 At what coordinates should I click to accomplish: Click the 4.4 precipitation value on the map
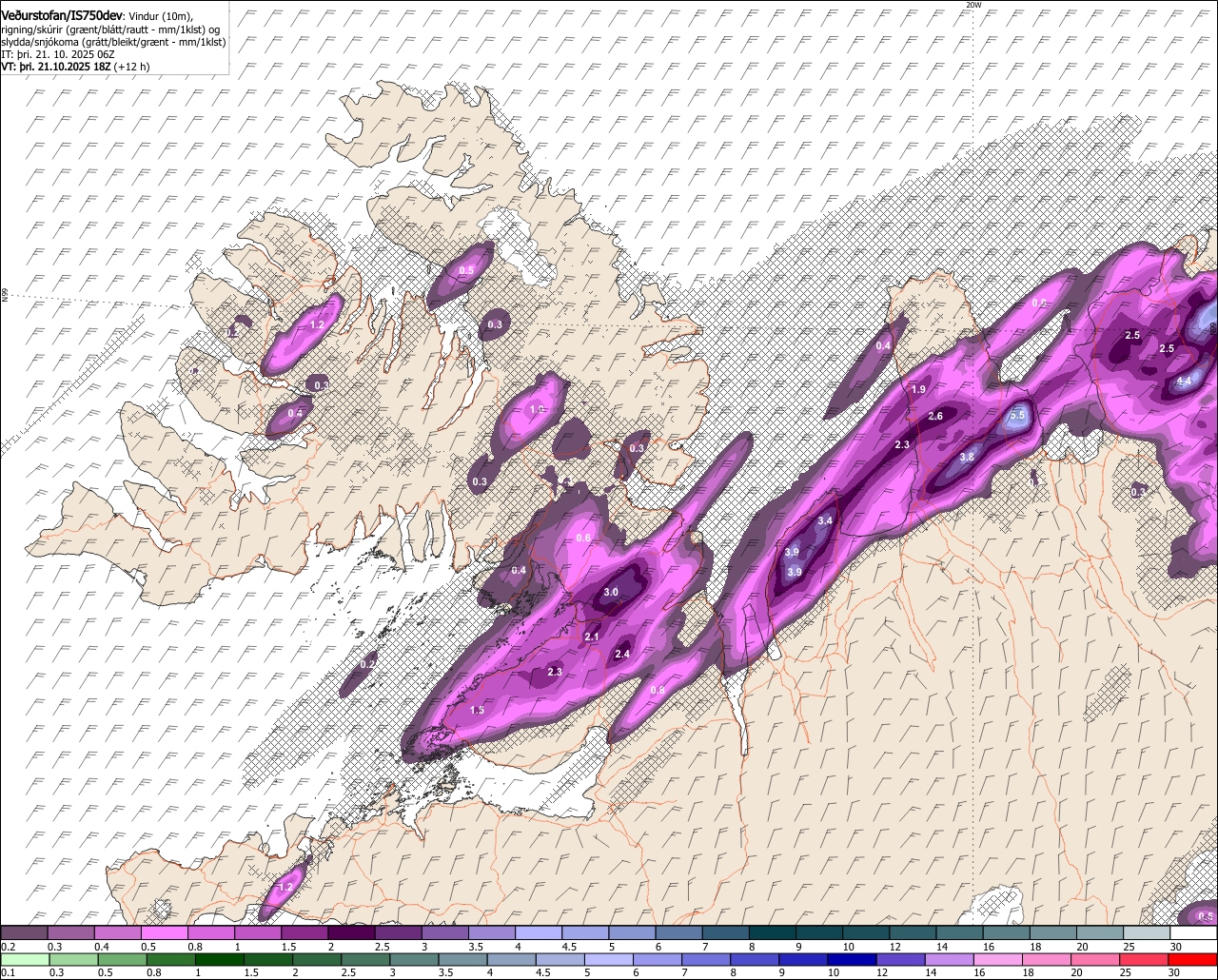coord(1184,381)
